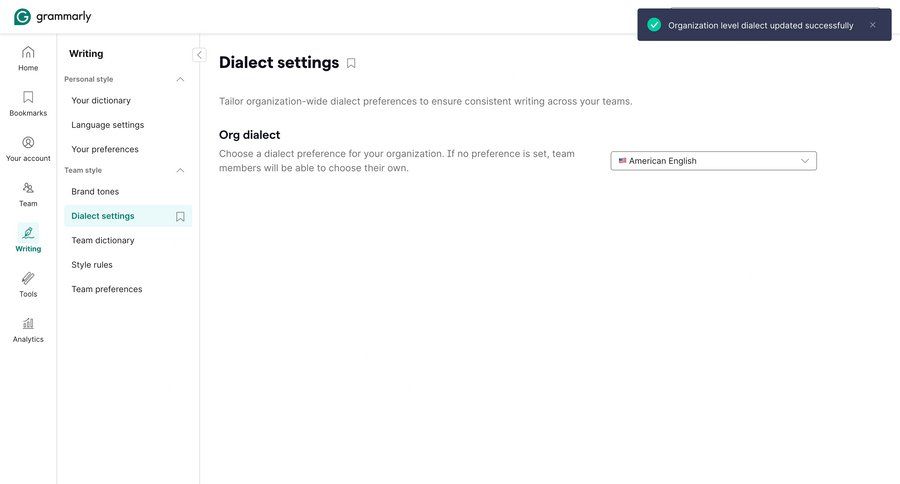Collapse the Team style section
This screenshot has height=484, width=900.
(x=180, y=170)
